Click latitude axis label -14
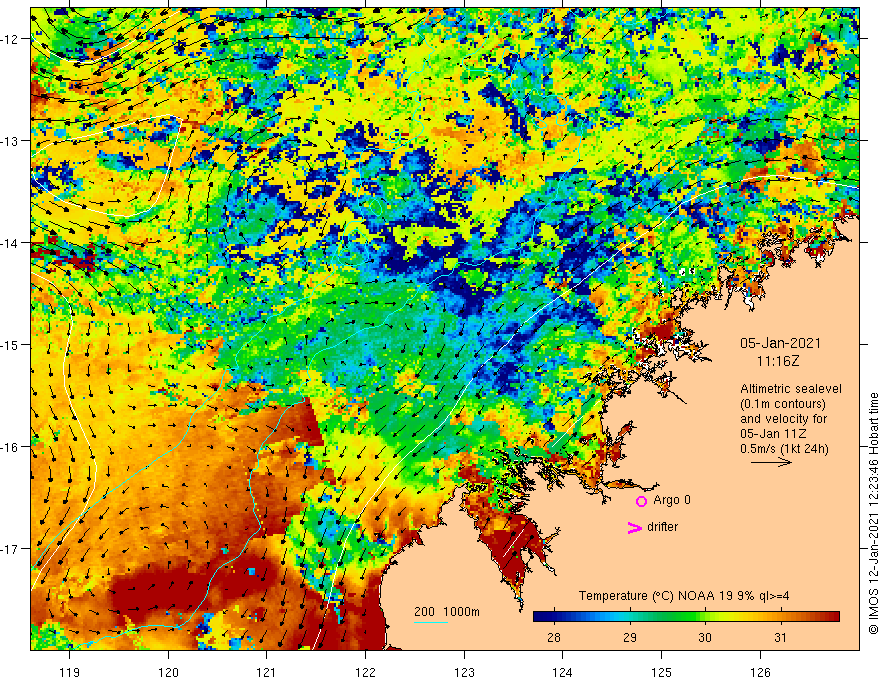This screenshot has width=880, height=680. tap(11, 243)
